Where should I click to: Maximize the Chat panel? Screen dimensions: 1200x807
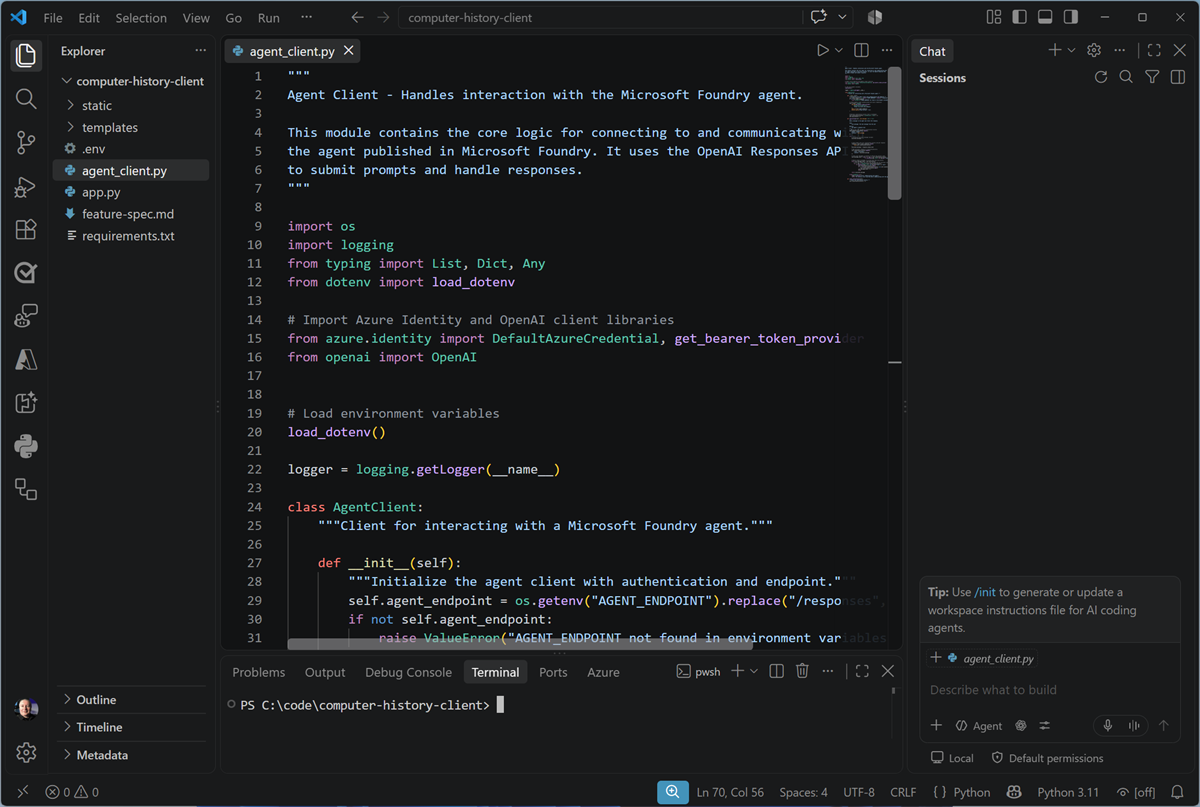coord(1154,50)
